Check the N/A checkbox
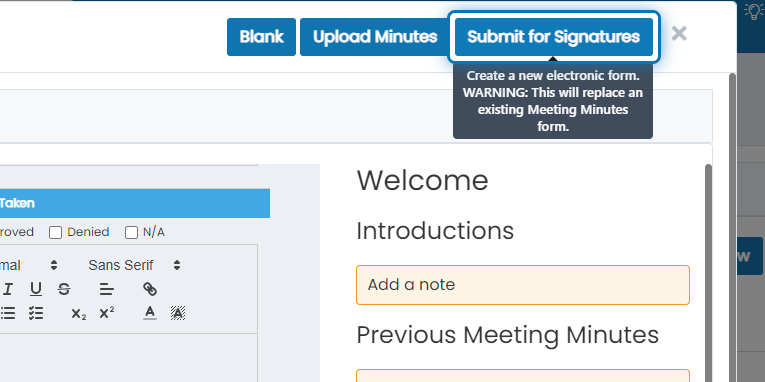This screenshot has width=765, height=382. click(131, 233)
